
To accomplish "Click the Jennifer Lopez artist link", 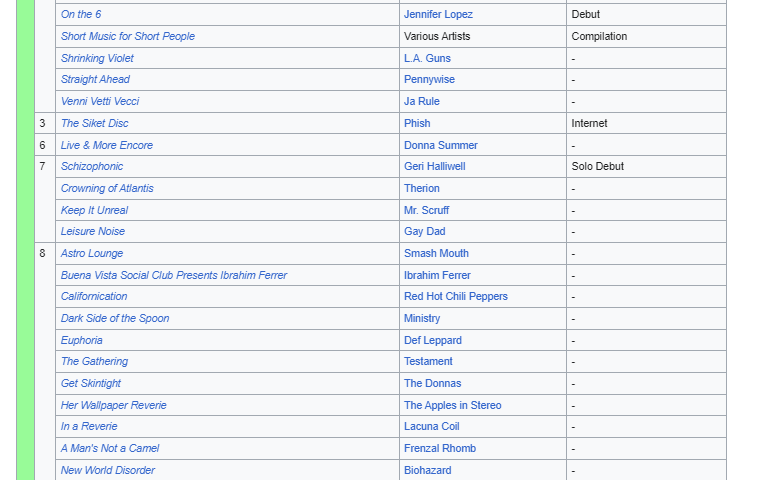I will point(438,15).
